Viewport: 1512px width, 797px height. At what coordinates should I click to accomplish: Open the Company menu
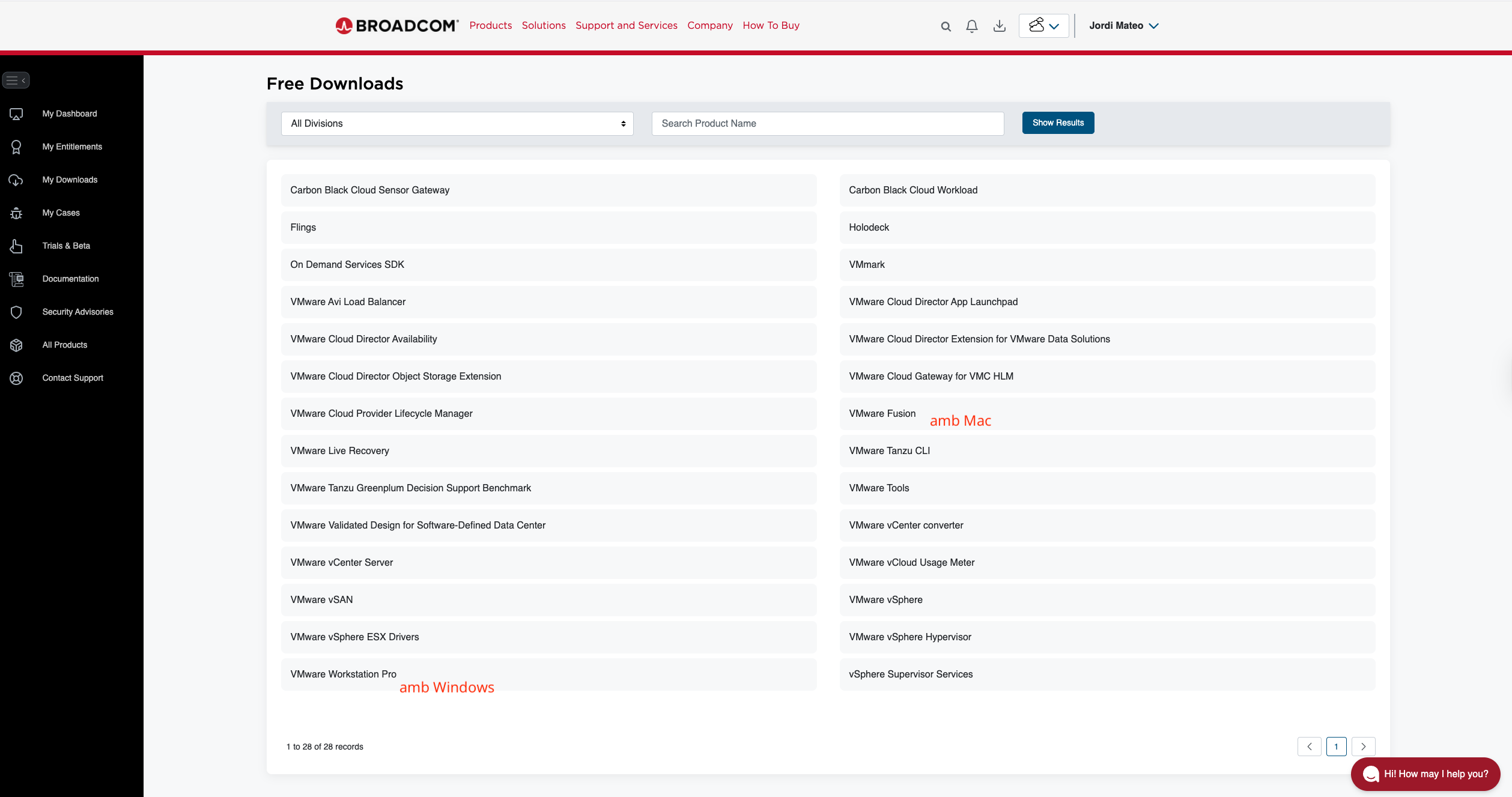(710, 26)
